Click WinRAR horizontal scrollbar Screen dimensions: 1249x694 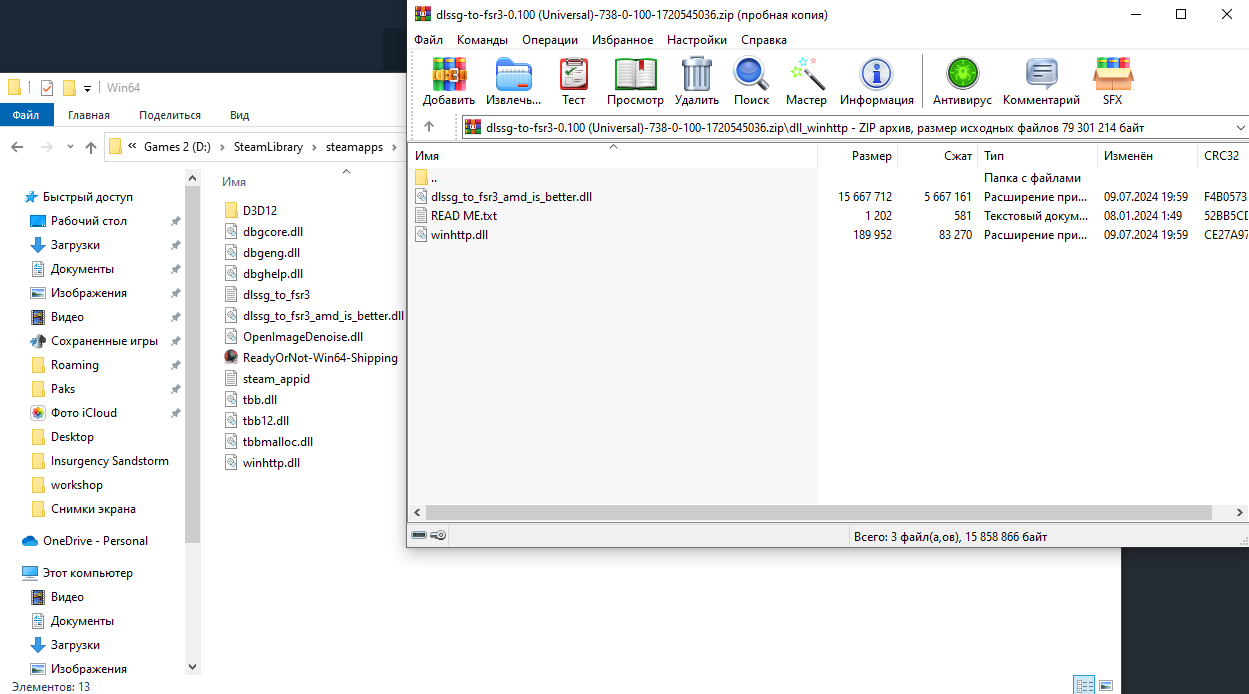(x=819, y=512)
